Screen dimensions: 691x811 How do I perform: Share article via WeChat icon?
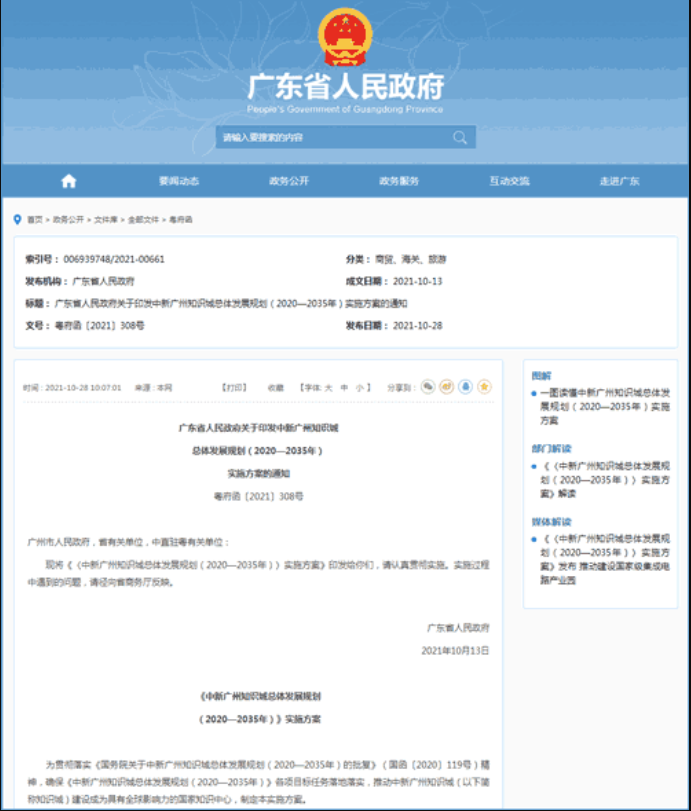click(428, 387)
